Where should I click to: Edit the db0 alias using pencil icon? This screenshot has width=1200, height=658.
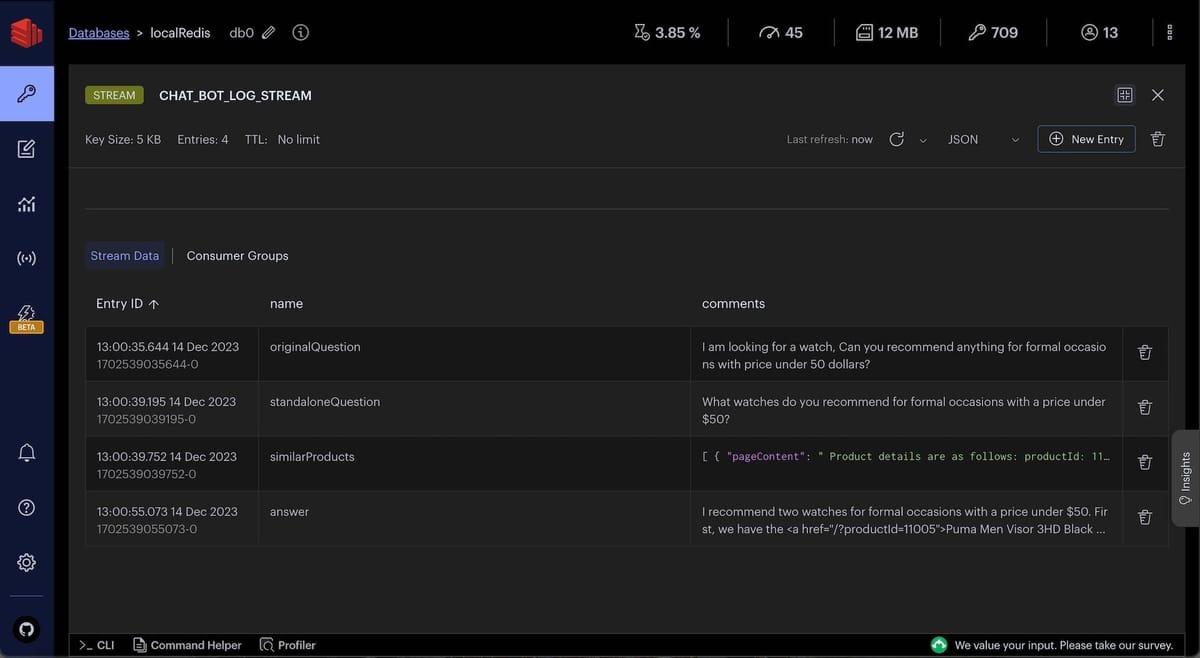pyautogui.click(x=271, y=32)
